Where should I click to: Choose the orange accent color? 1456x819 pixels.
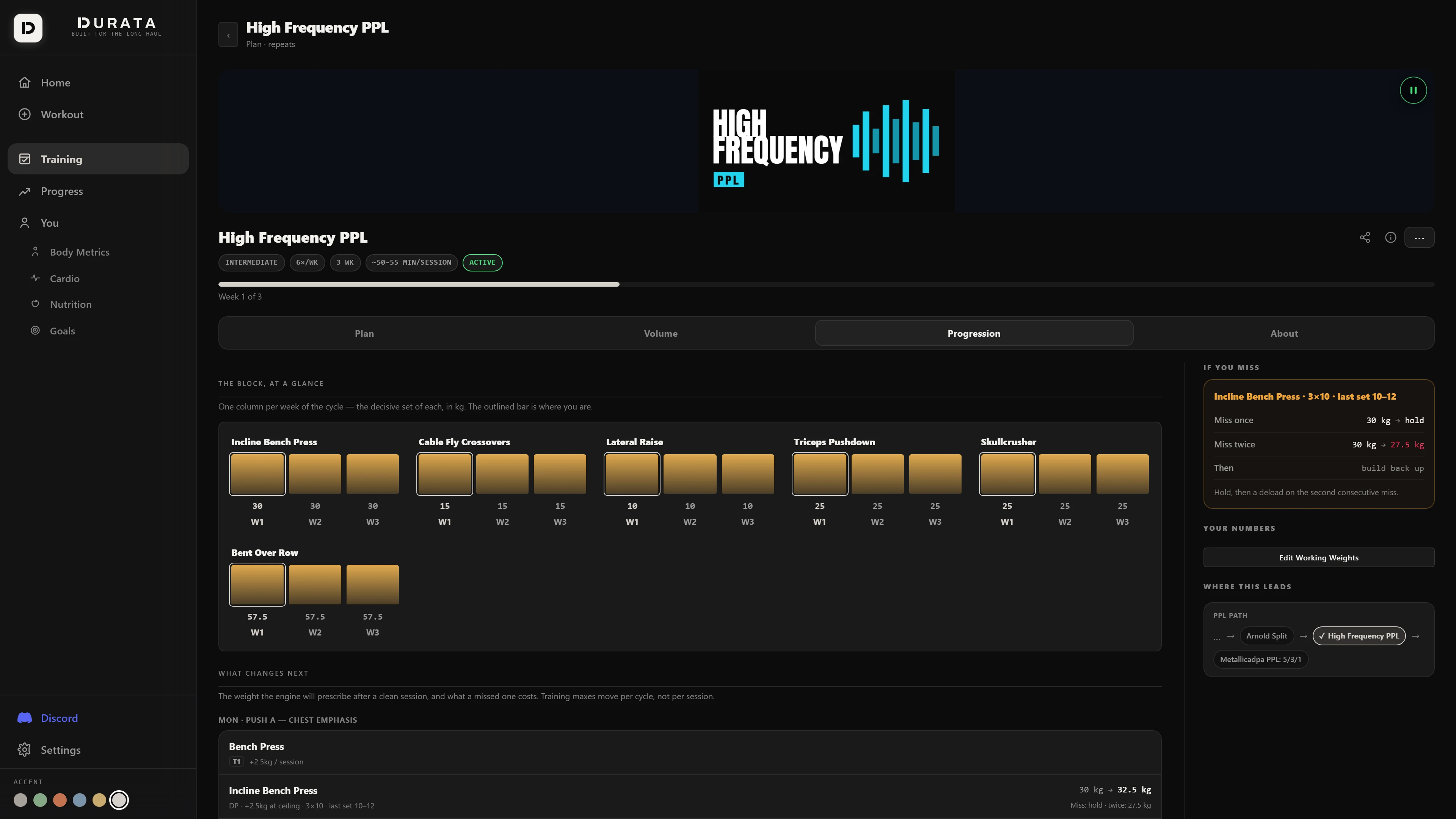click(60, 800)
